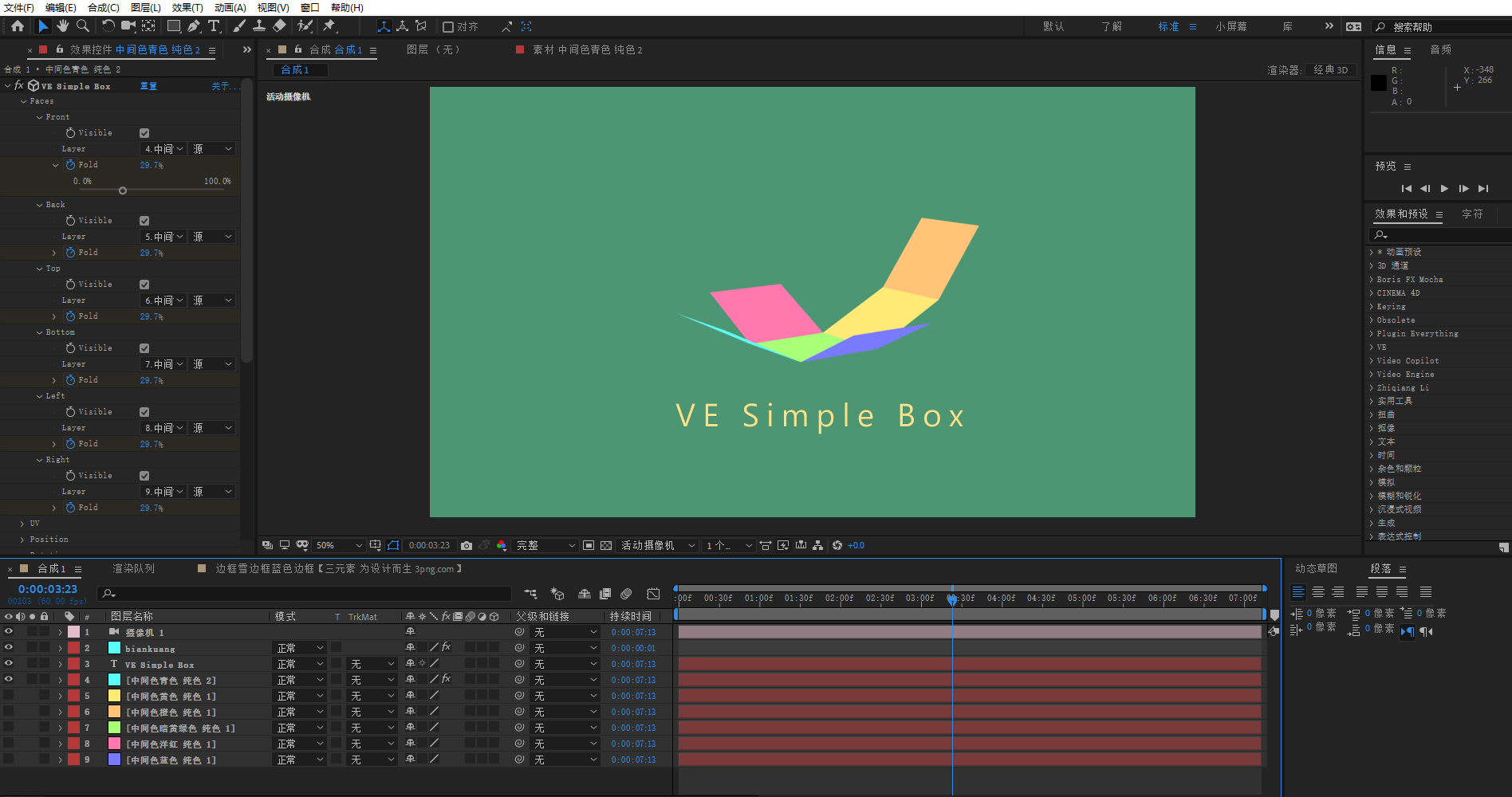Screen dimensions: 1512x797
Task: Open the blend mode dropdown for bianKuang layer
Action: 299,647
